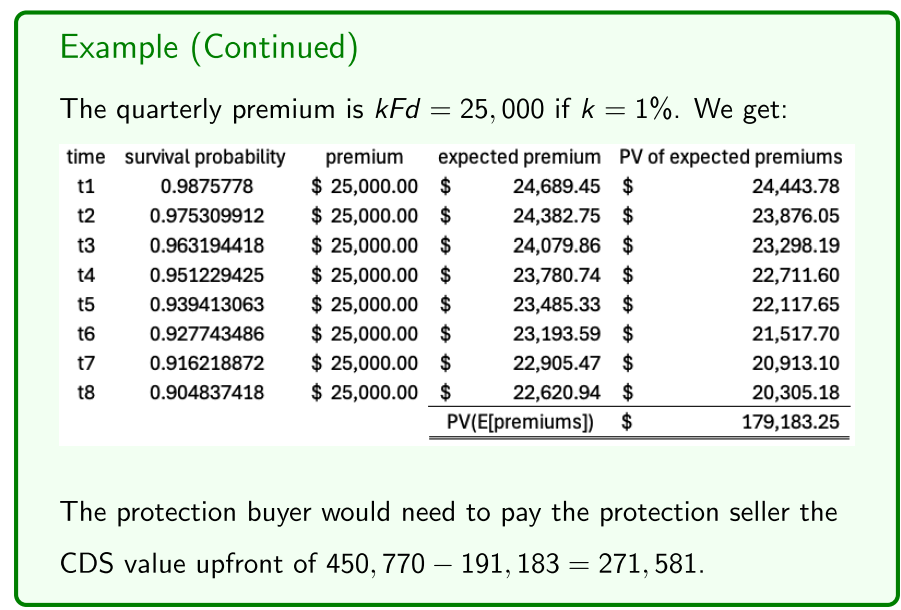Click the "time" column header
Image resolution: width=901 pixels, height=610 pixels.
click(x=85, y=157)
